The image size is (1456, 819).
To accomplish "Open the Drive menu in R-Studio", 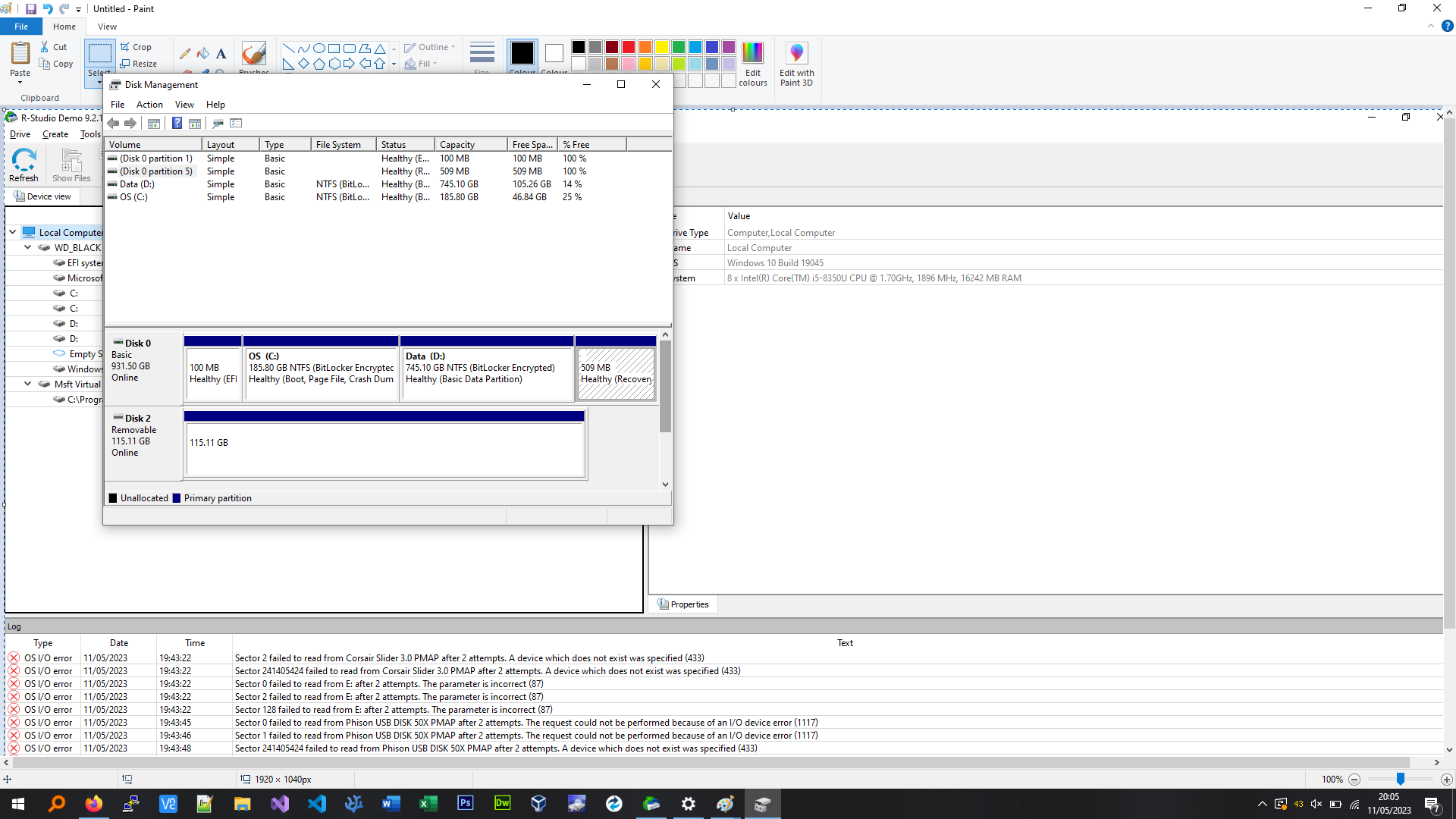I will click(x=20, y=134).
